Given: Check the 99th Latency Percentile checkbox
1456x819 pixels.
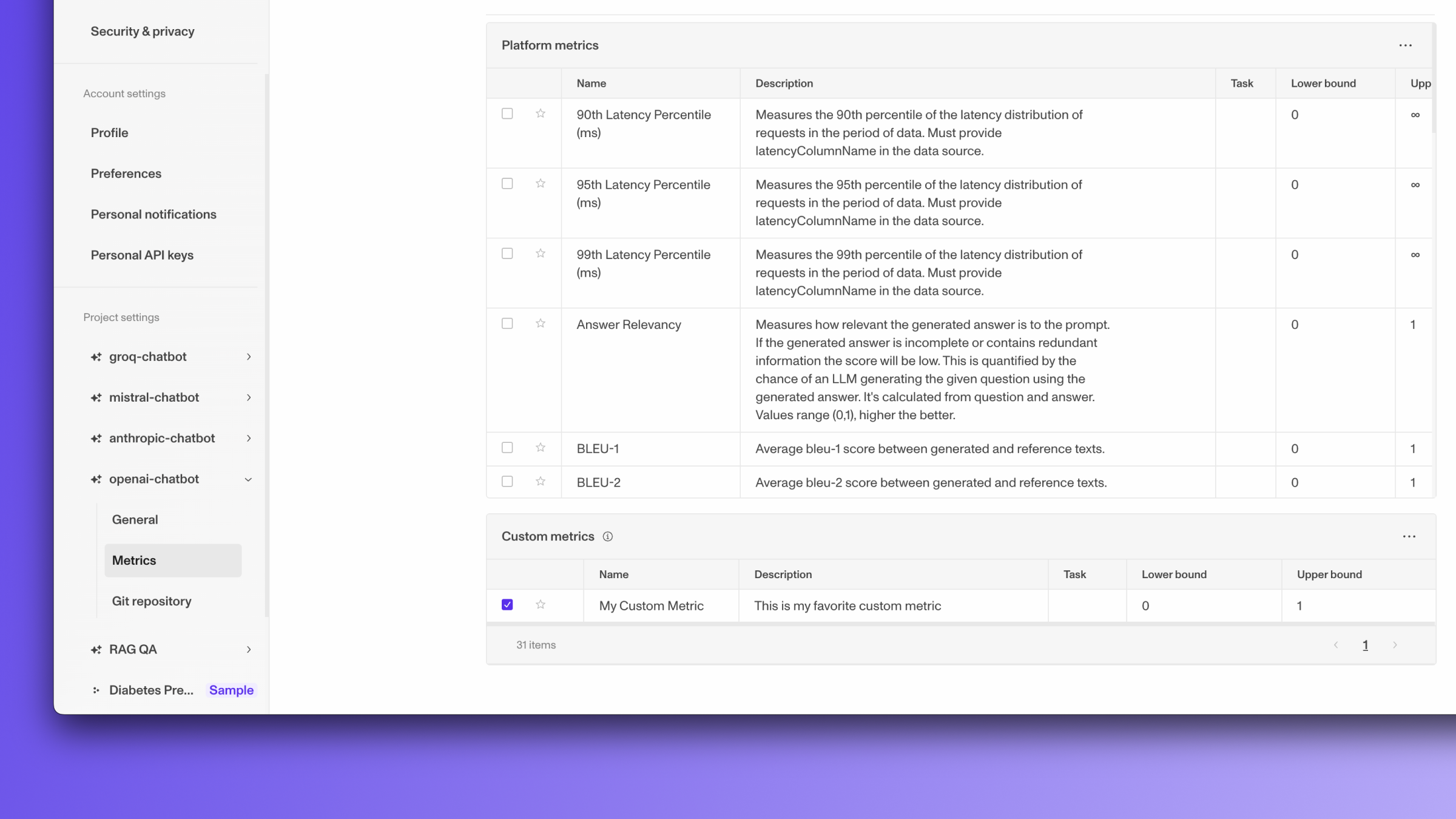Looking at the screenshot, I should 507,254.
